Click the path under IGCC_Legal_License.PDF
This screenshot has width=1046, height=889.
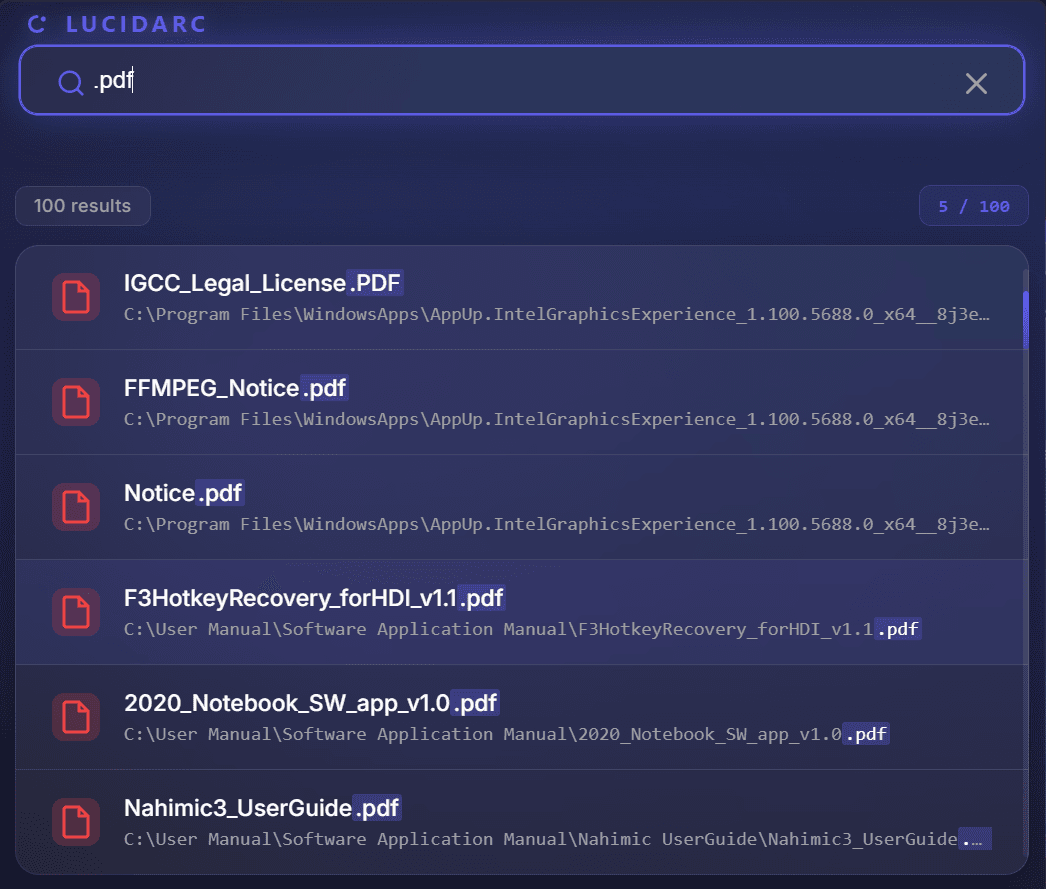pos(557,314)
